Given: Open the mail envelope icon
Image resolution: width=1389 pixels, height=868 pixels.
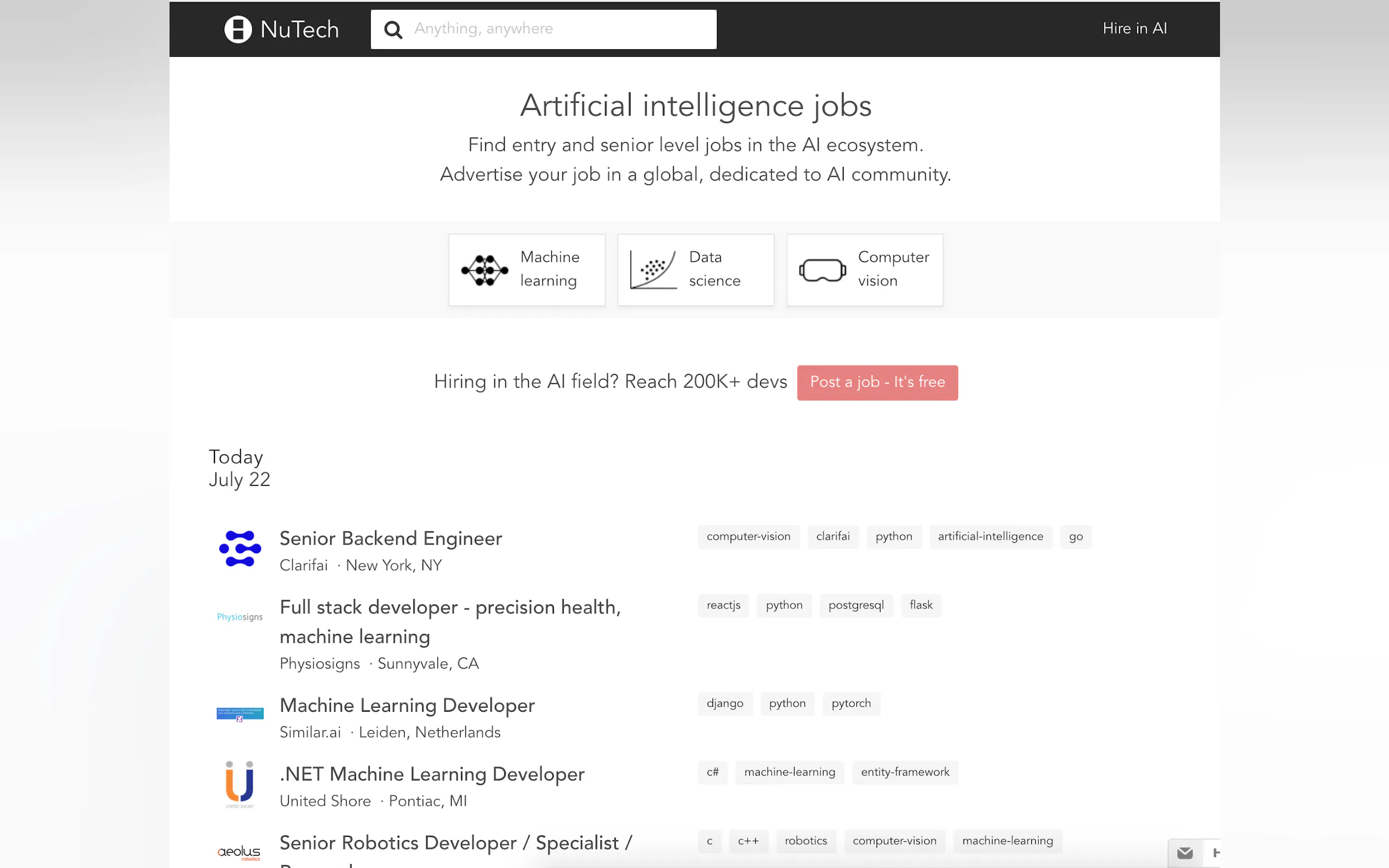Looking at the screenshot, I should (1184, 853).
